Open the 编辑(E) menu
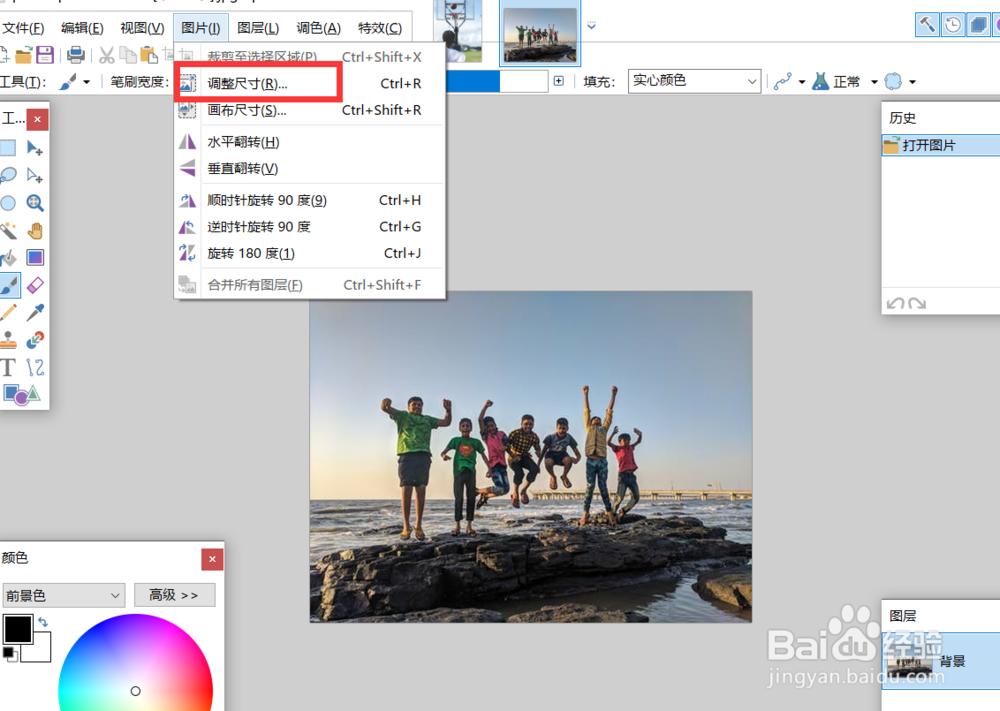 [82, 28]
